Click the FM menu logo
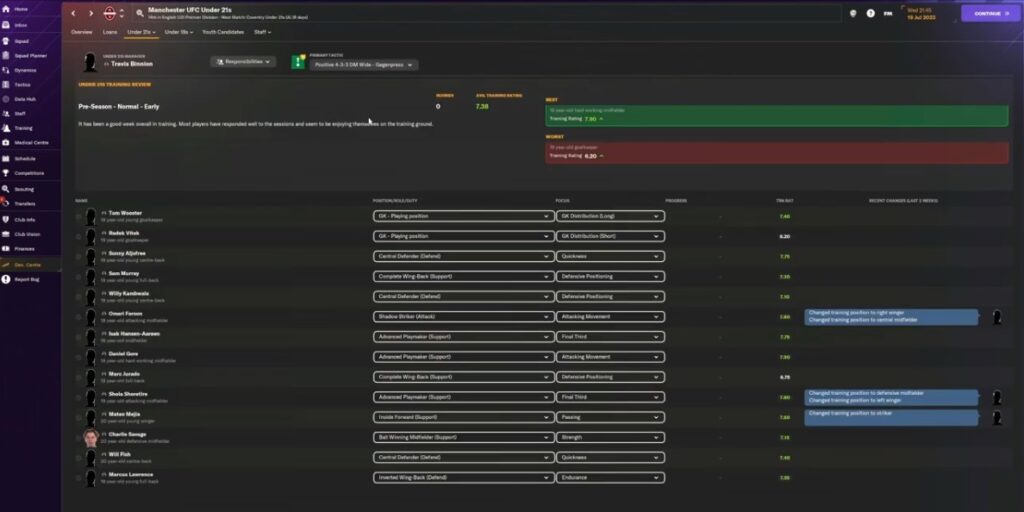 [x=888, y=13]
